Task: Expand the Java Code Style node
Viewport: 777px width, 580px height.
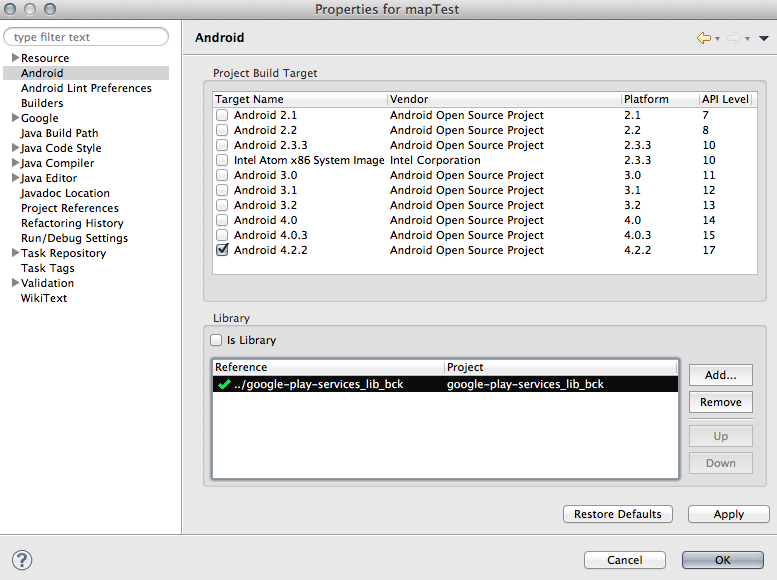Action: click(15, 148)
